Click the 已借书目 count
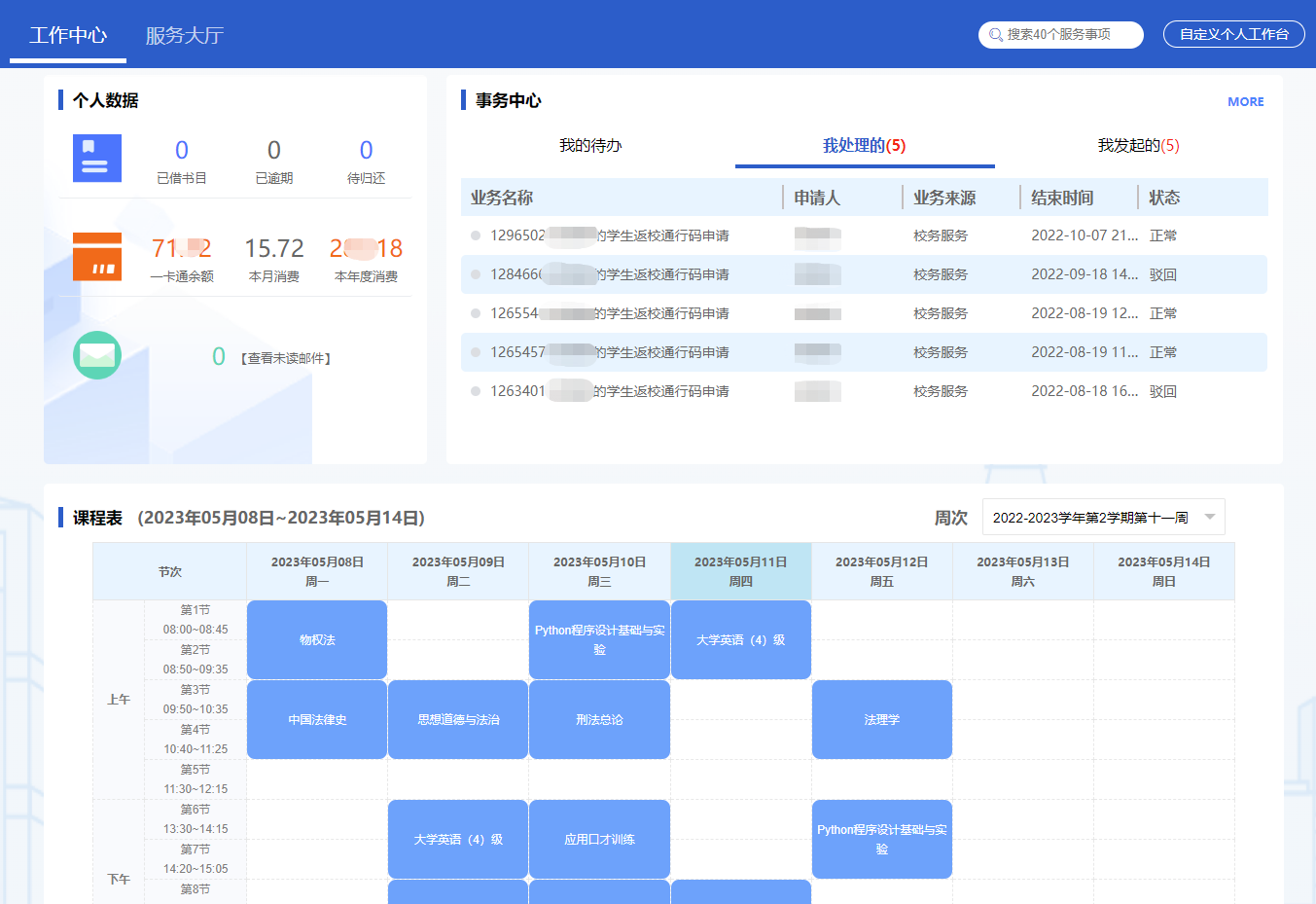Viewport: 1316px width, 904px height. 182,150
